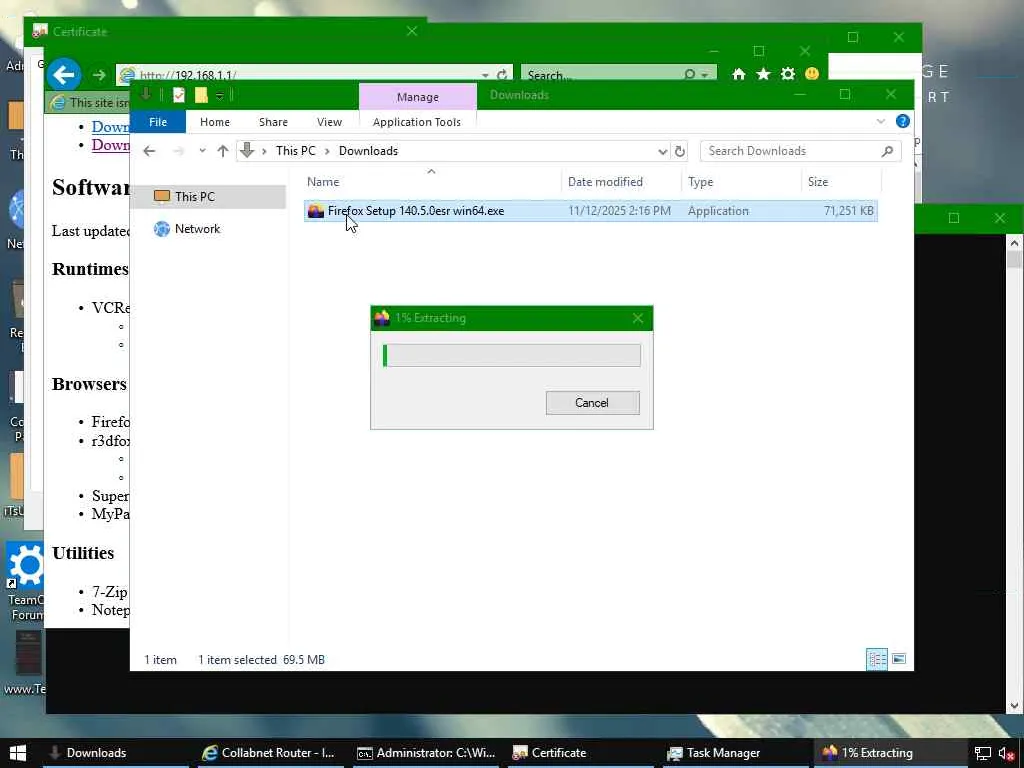Click Internet Explorer Search field

tap(601, 75)
